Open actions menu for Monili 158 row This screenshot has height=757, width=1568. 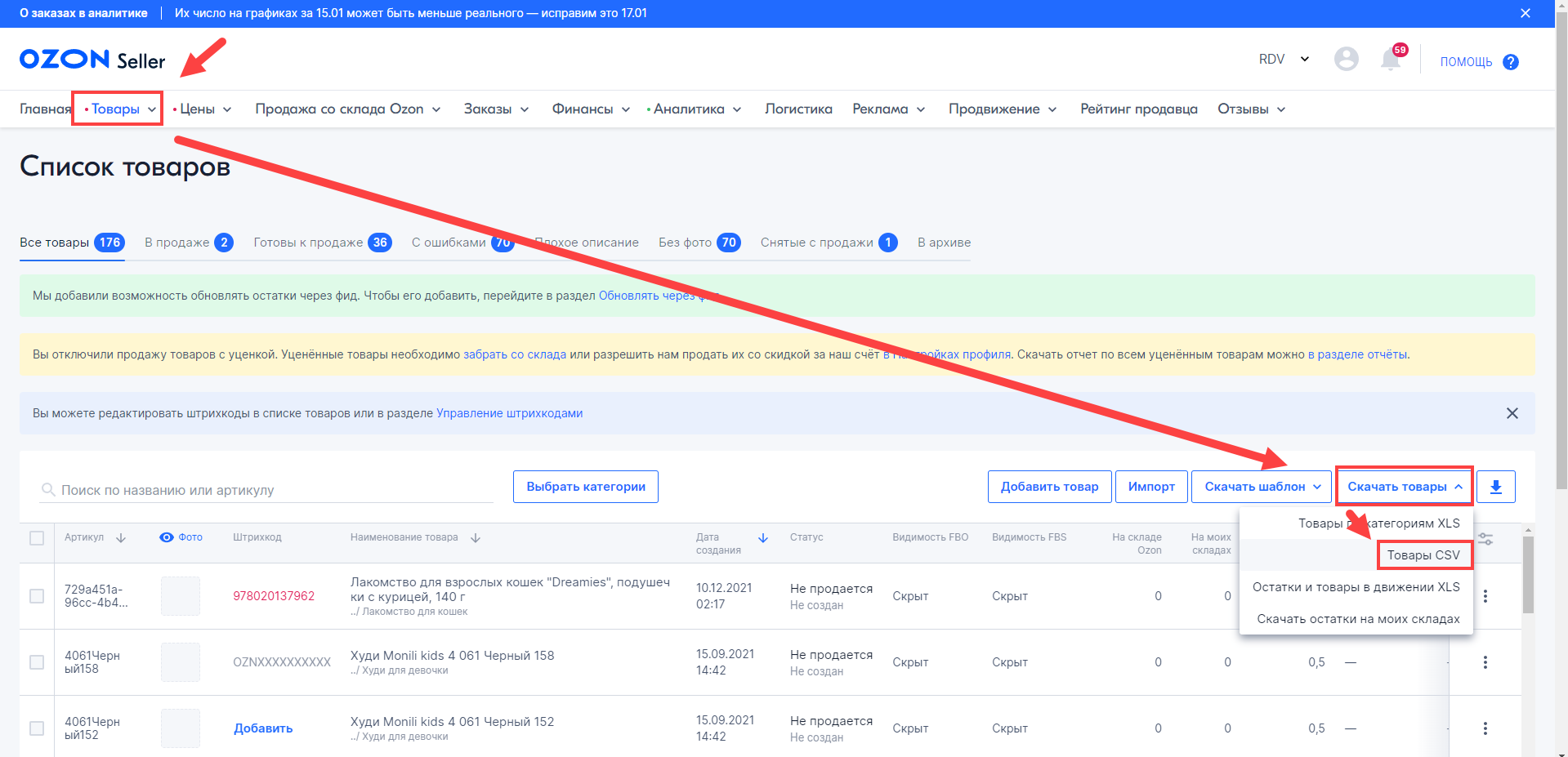point(1485,662)
